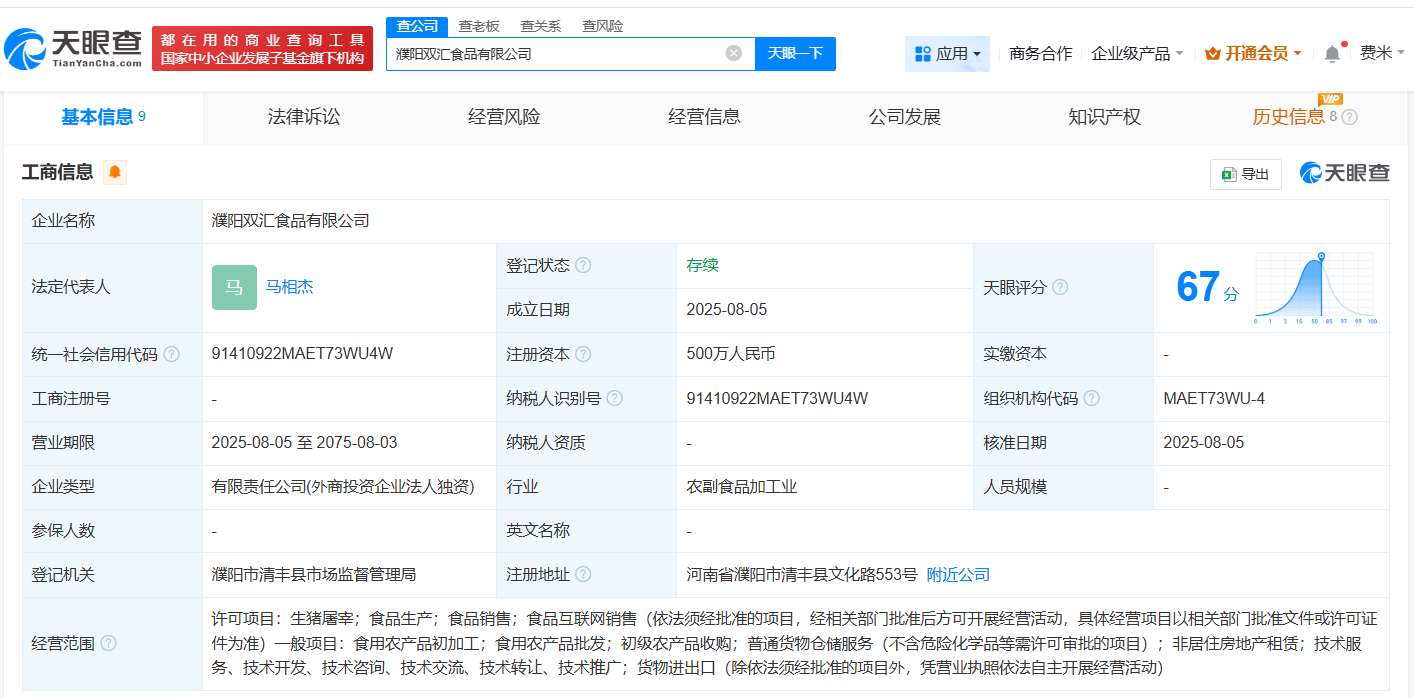Open the 附近公司 link

pos(958,574)
